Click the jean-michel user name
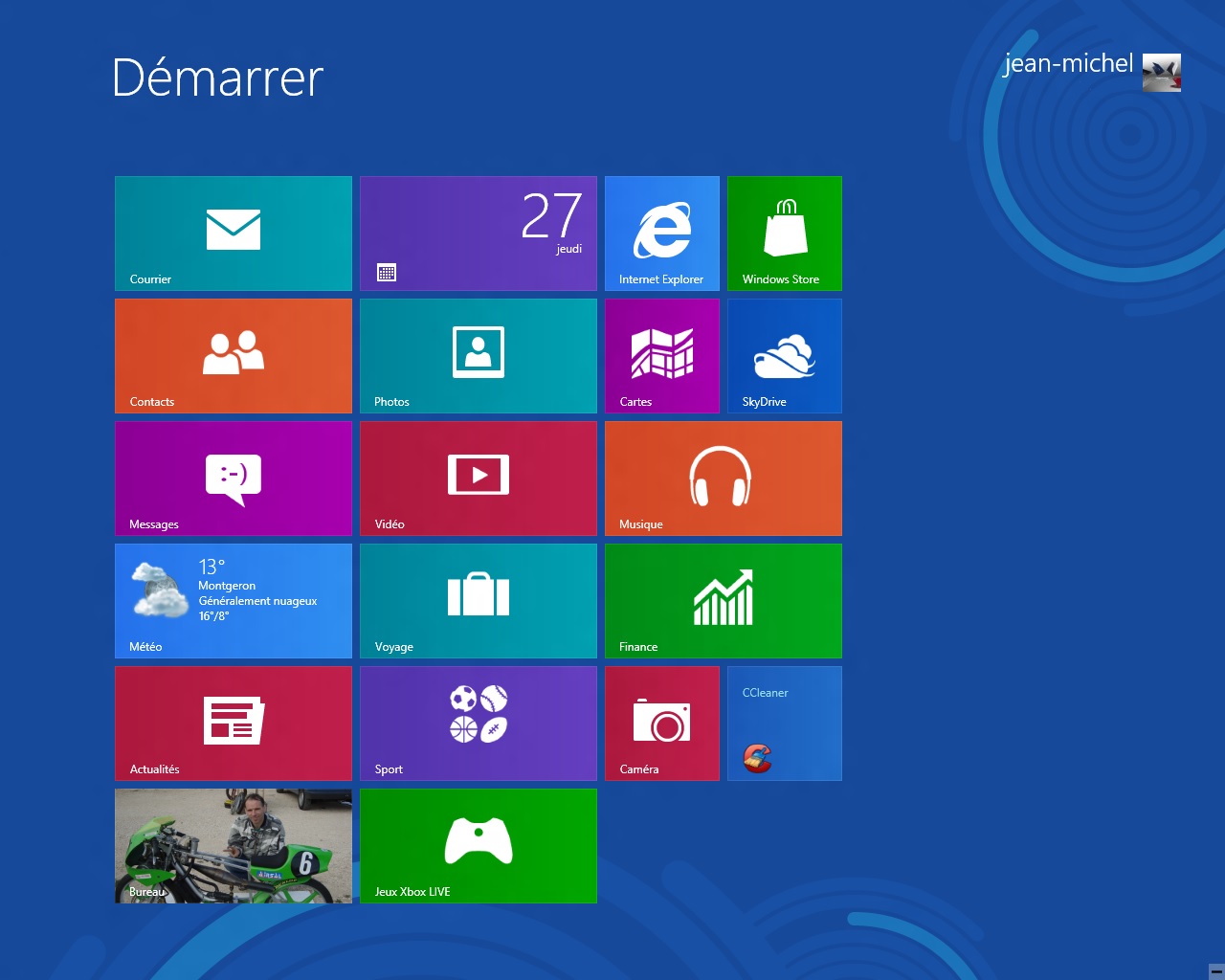Screen dimensions: 1225x980 pyautogui.click(x=1068, y=64)
